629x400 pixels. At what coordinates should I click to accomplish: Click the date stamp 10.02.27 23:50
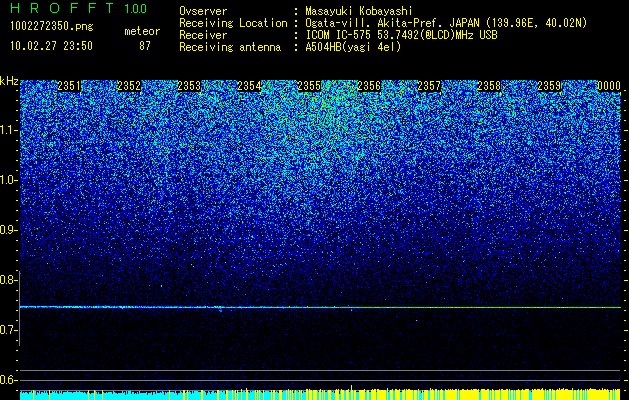coord(51,46)
